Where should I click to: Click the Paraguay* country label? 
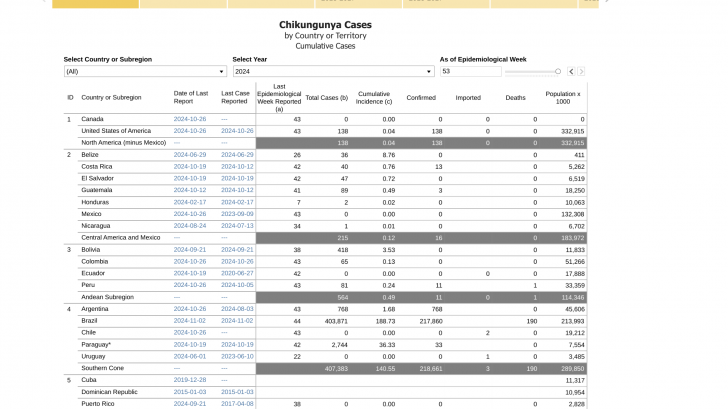click(x=98, y=344)
